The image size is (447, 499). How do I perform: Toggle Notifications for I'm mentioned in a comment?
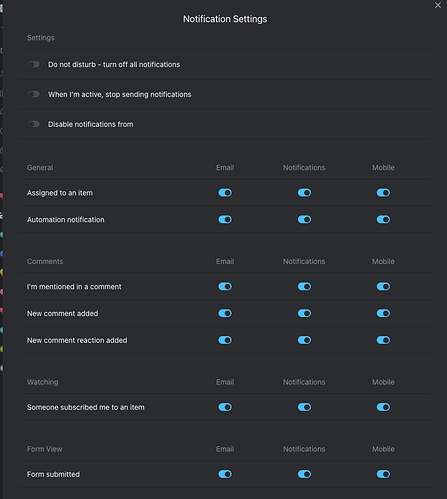(304, 286)
